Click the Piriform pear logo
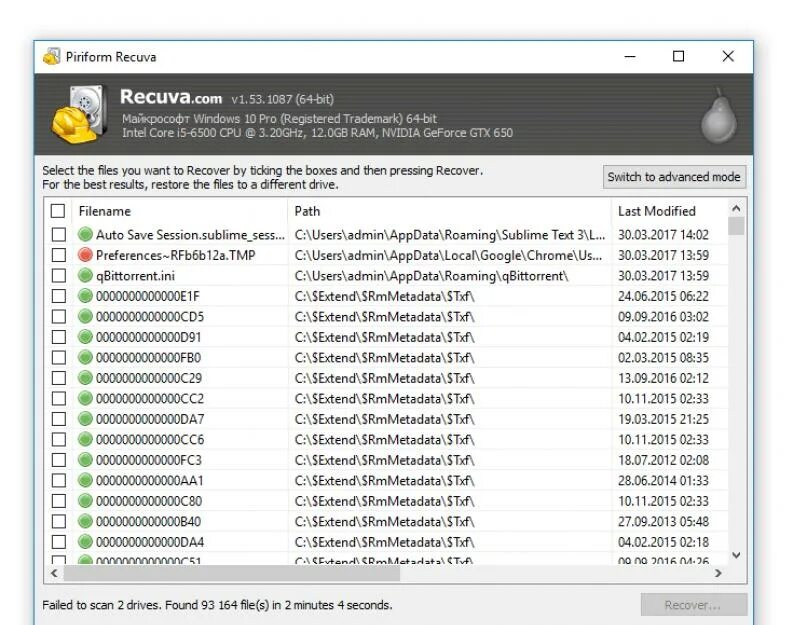 719,116
